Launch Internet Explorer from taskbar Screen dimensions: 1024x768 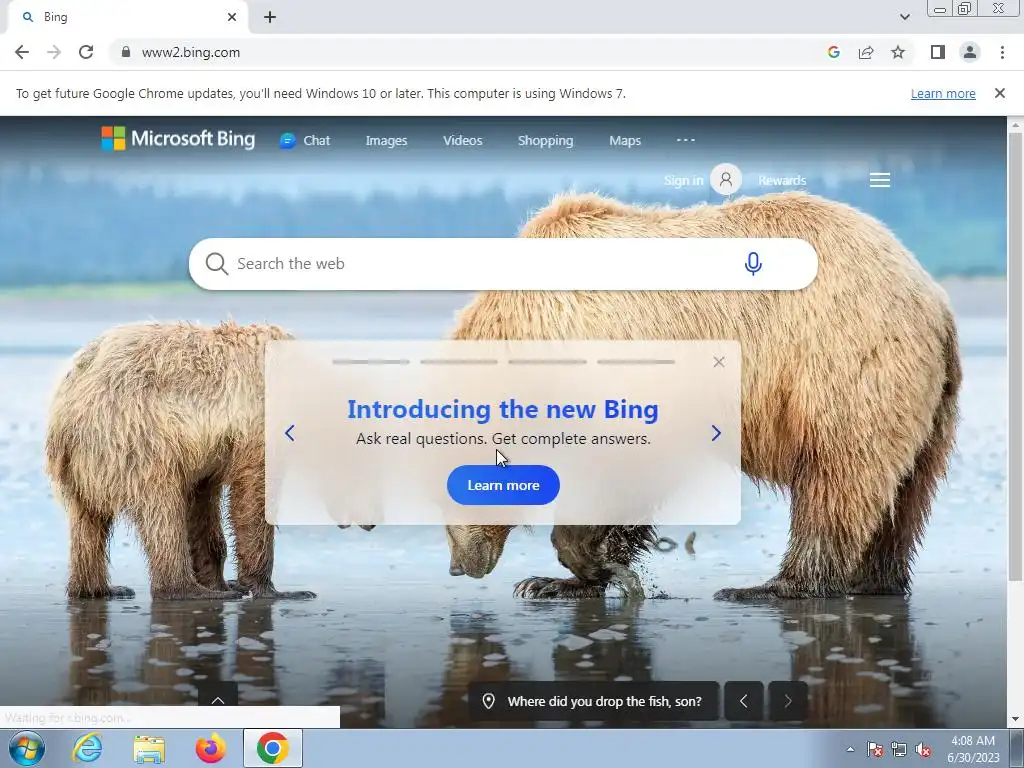pyautogui.click(x=87, y=748)
